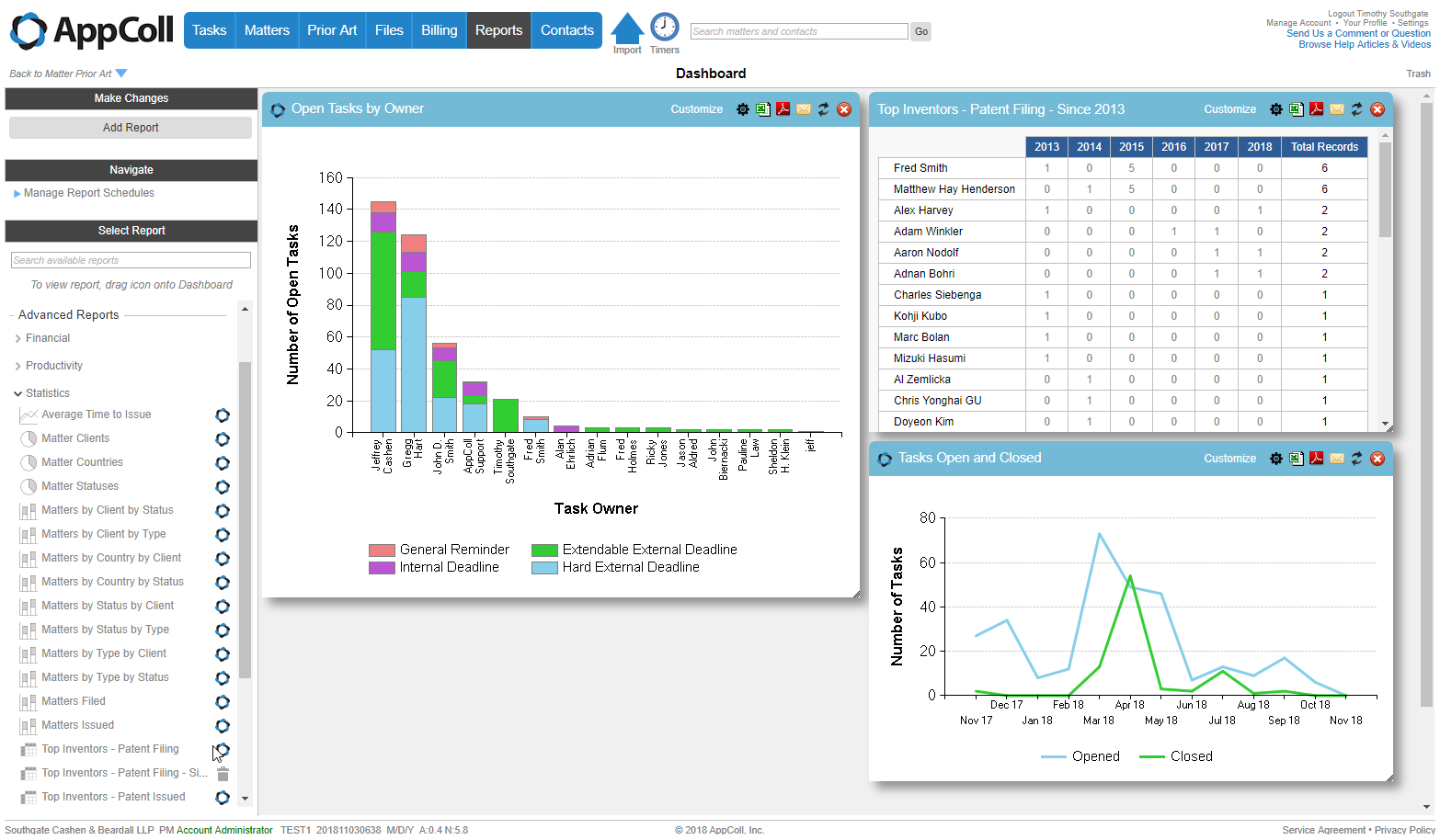1440x840 pixels.
Task: Focus the search available reports field
Action: 131,260
